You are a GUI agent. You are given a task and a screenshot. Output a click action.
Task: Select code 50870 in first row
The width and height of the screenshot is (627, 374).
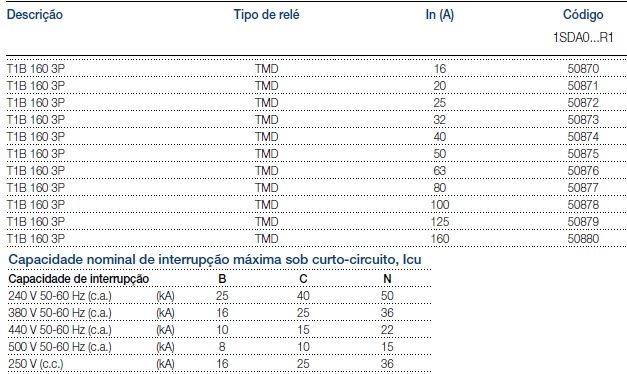coord(583,69)
